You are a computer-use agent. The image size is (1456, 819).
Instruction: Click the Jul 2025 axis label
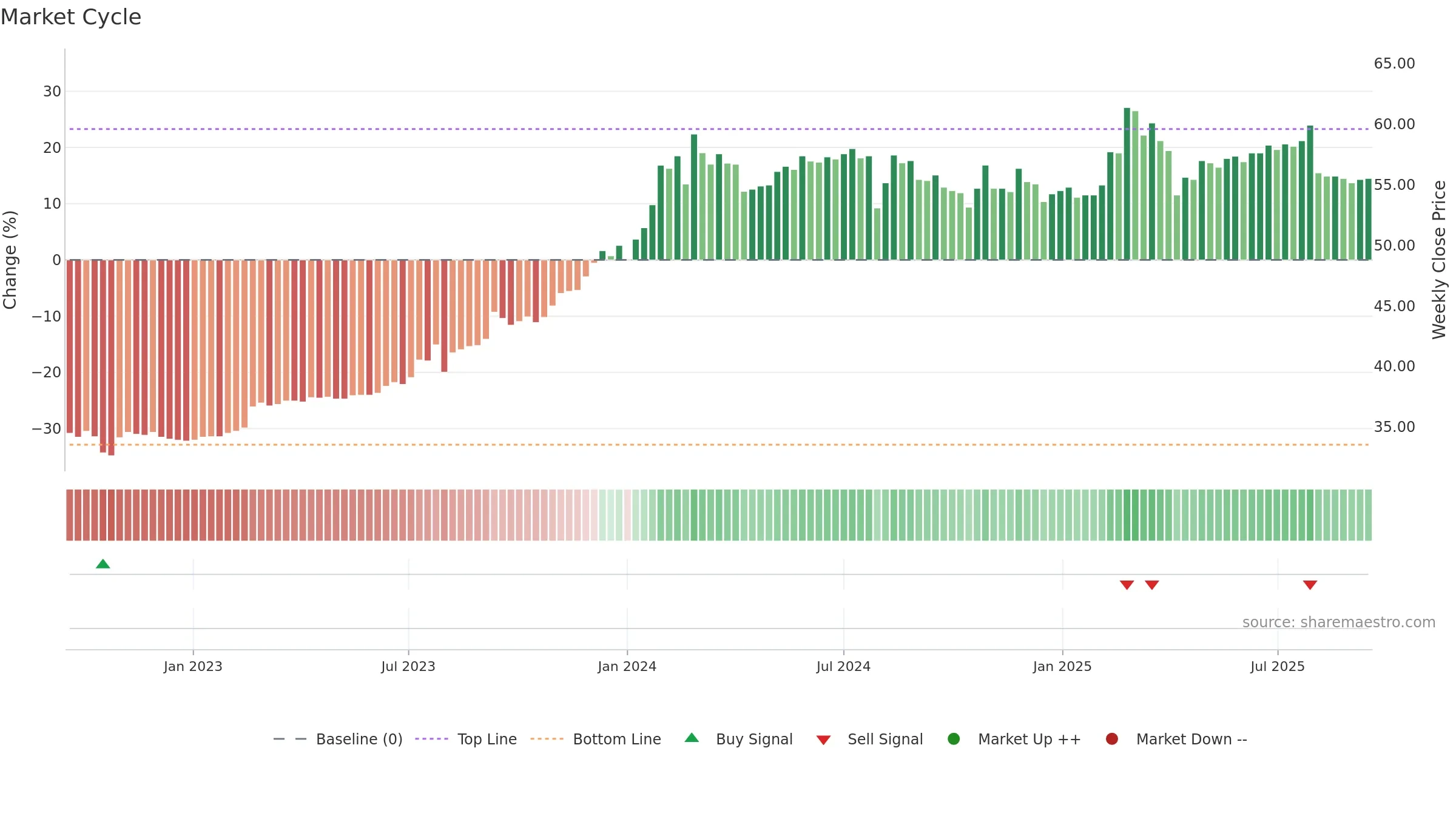[x=1278, y=666]
